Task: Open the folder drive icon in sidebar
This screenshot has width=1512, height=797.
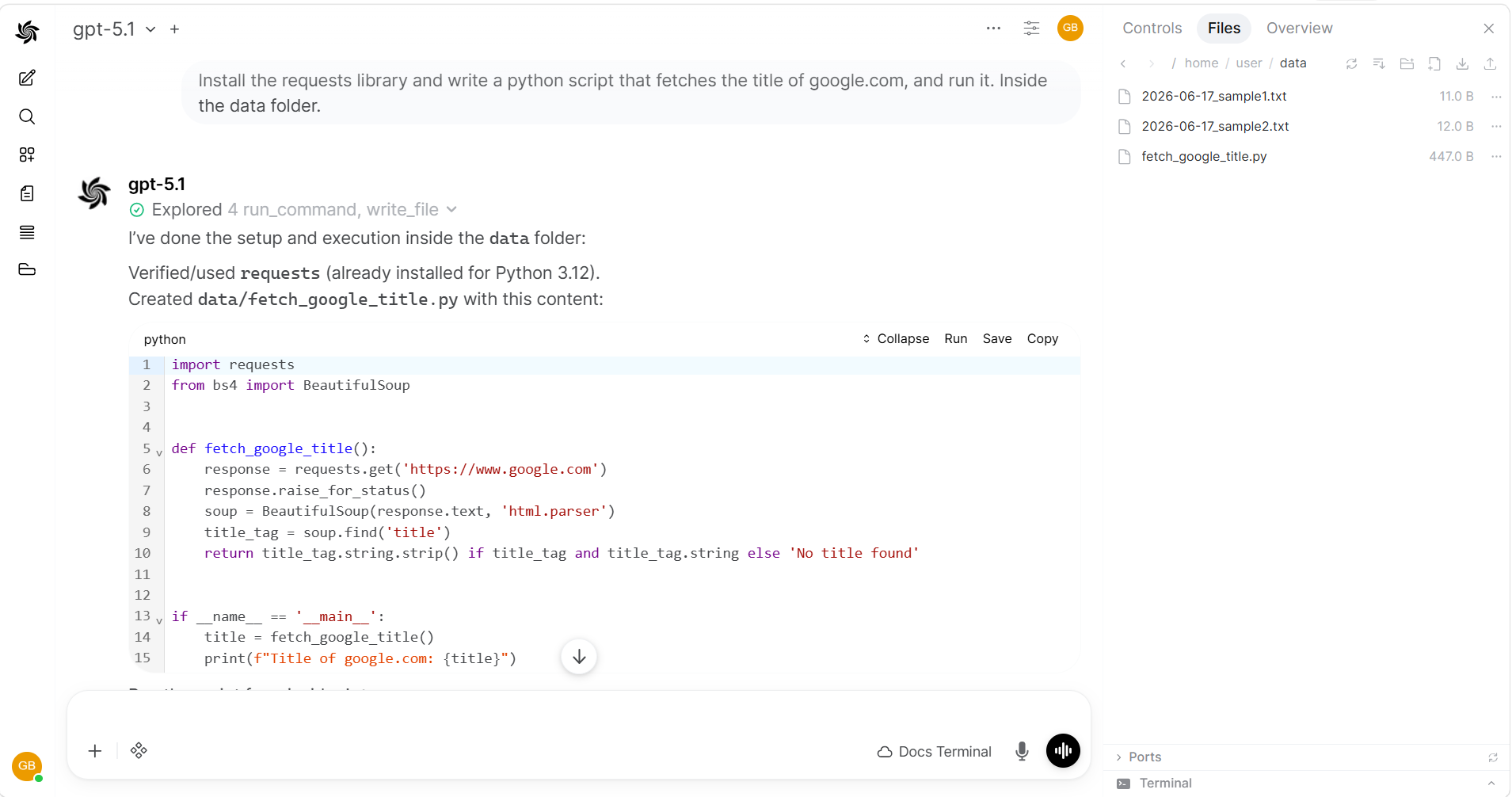Action: (27, 269)
